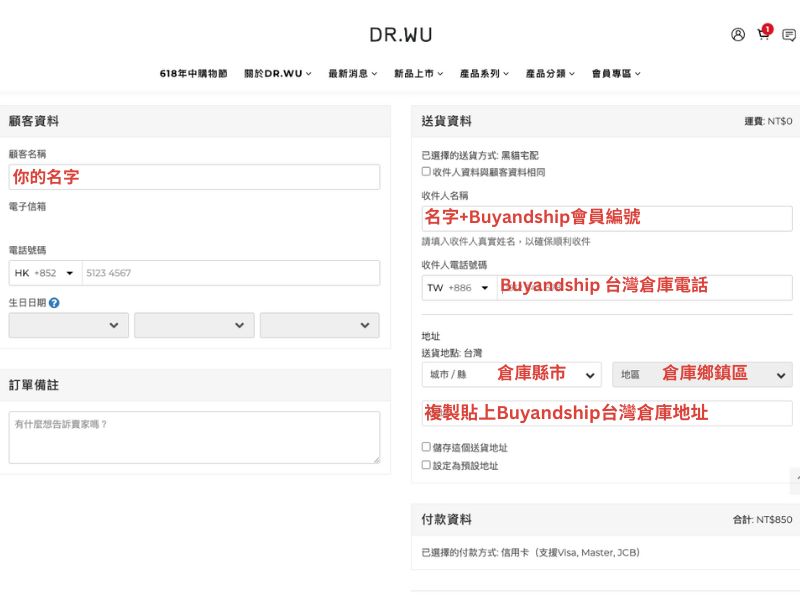The height and width of the screenshot is (600, 800).
Task: Open the chat message icon
Action: 789,34
